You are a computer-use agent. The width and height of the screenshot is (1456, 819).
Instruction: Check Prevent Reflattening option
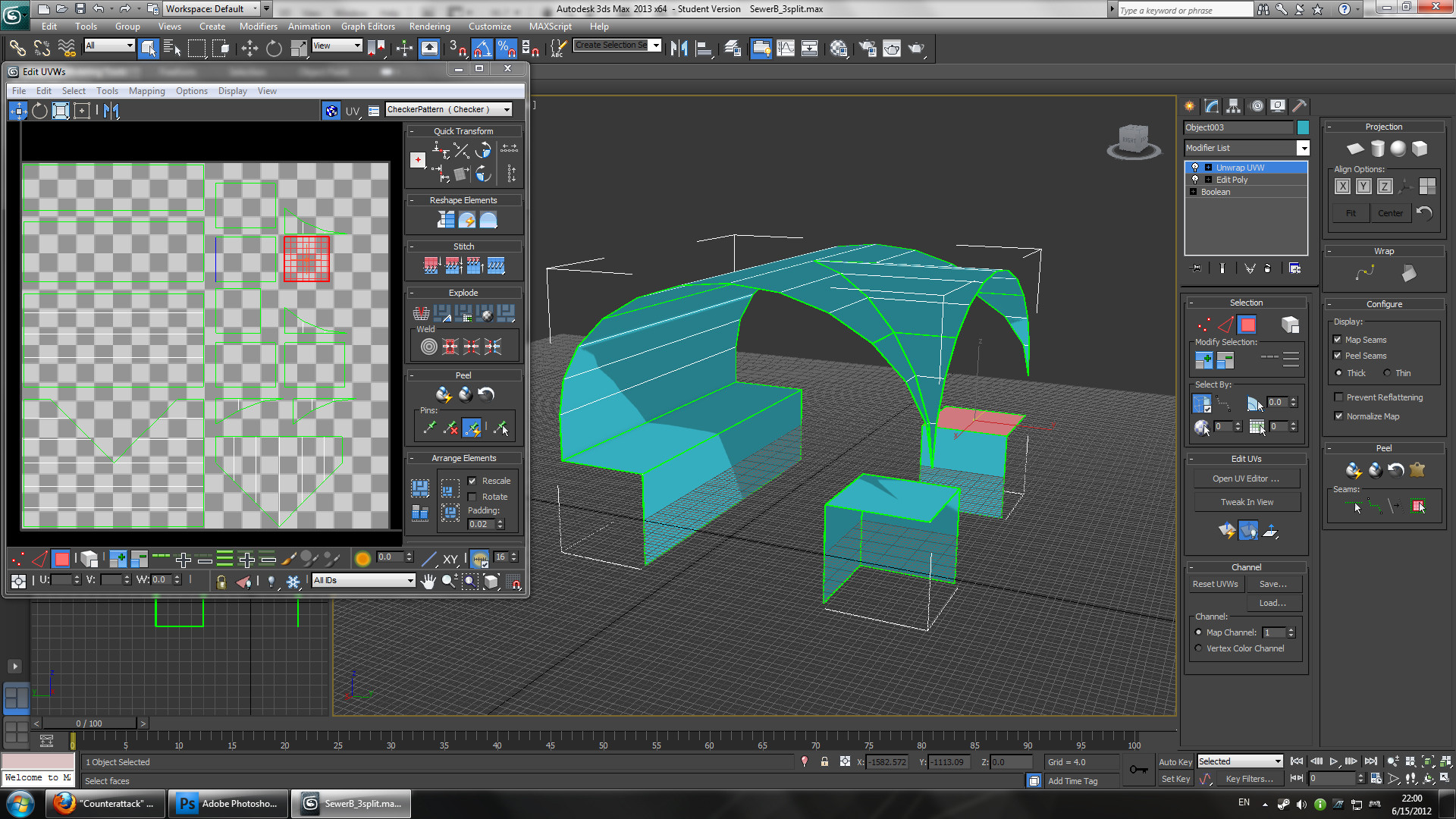(x=1338, y=397)
